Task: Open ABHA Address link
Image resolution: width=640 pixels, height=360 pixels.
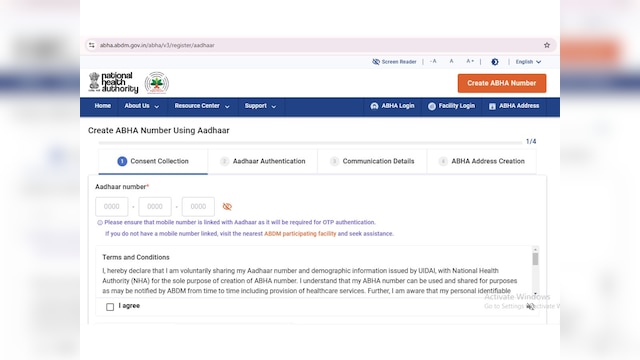Action: point(514,106)
